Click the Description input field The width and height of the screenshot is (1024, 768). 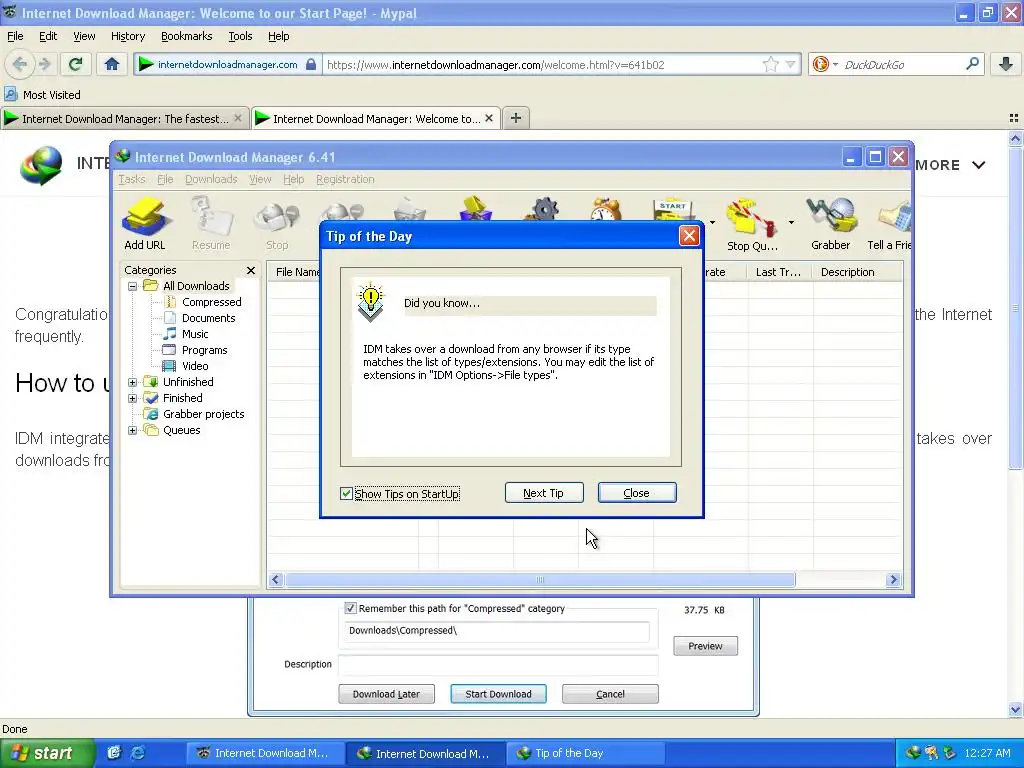click(498, 664)
